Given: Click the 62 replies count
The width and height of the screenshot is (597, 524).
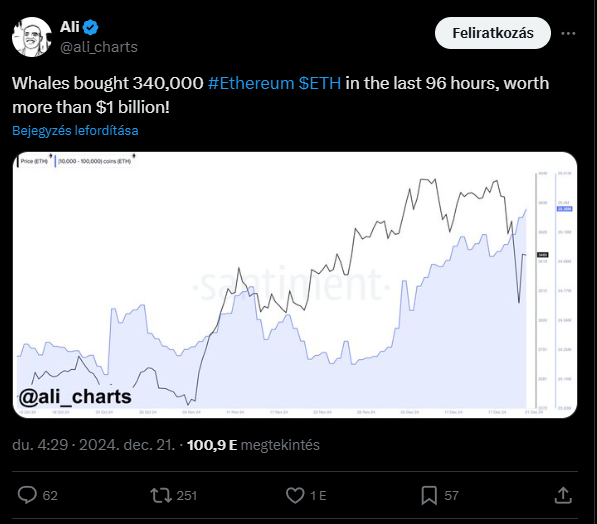Looking at the screenshot, I should coord(50,495).
